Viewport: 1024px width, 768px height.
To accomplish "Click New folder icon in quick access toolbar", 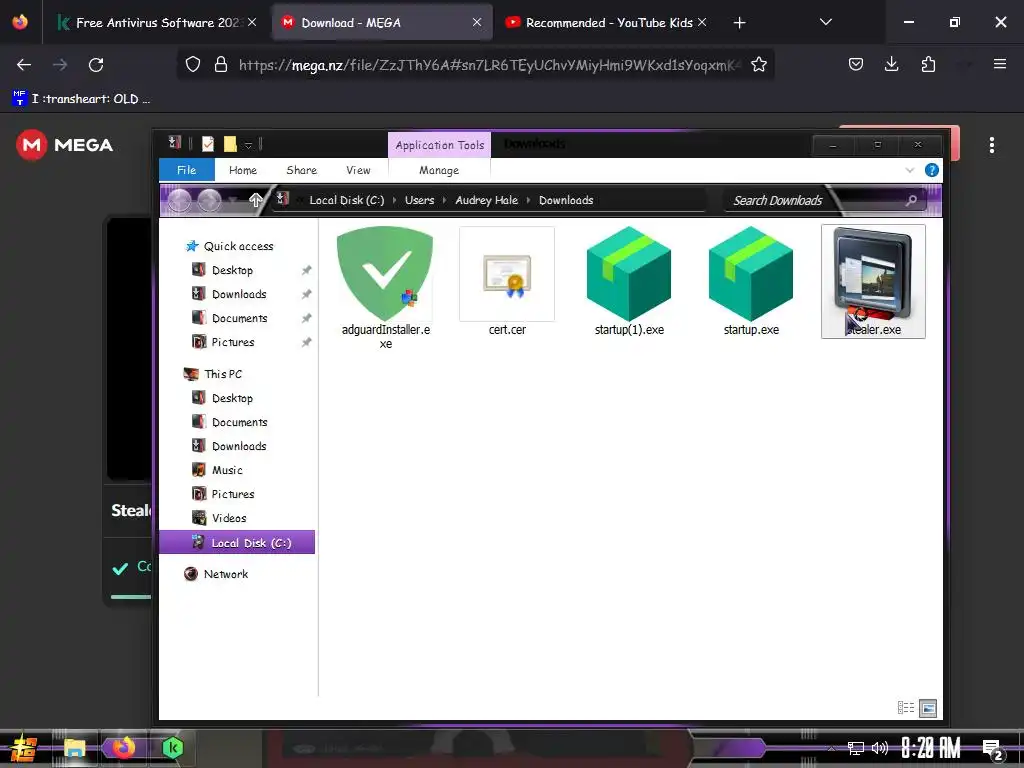I will [230, 144].
